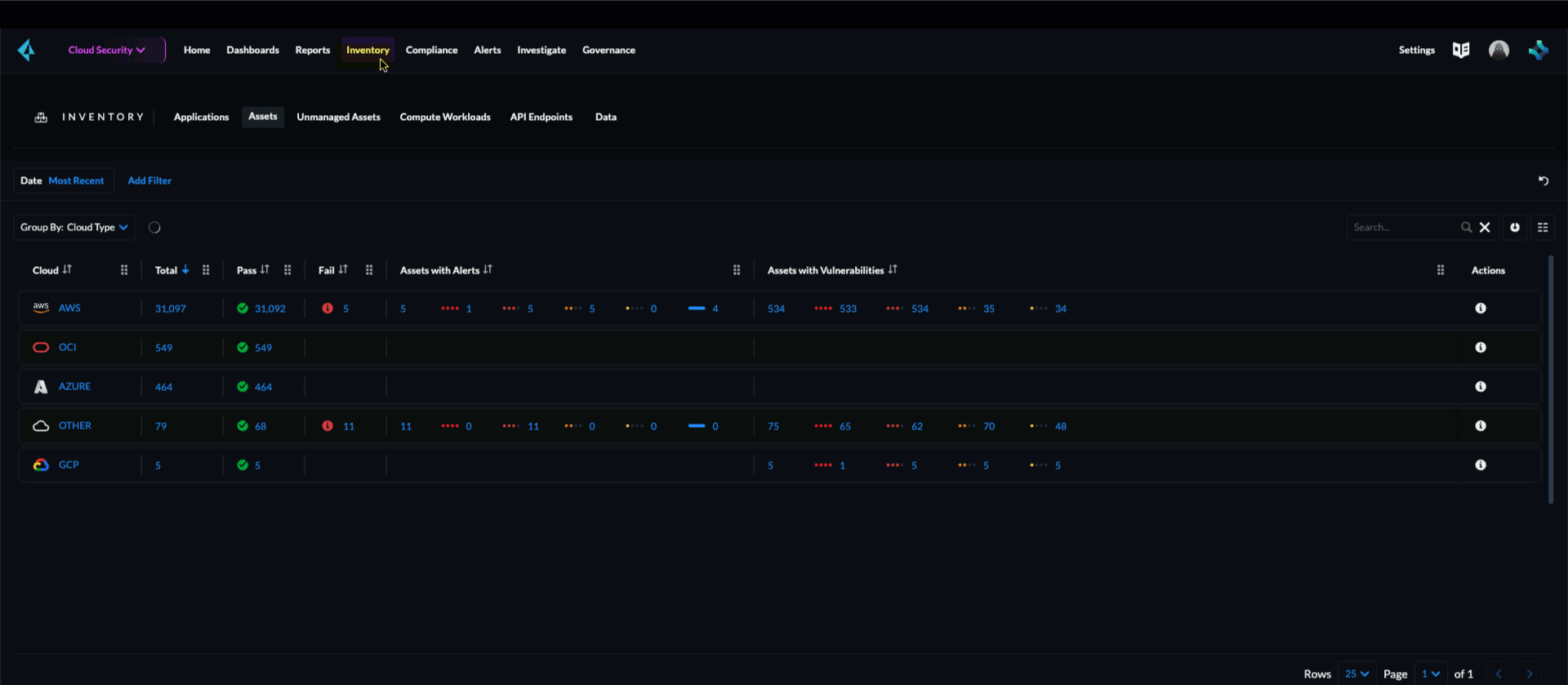This screenshot has width=1568, height=685.
Task: Select the Inventory menu item
Action: (367, 50)
